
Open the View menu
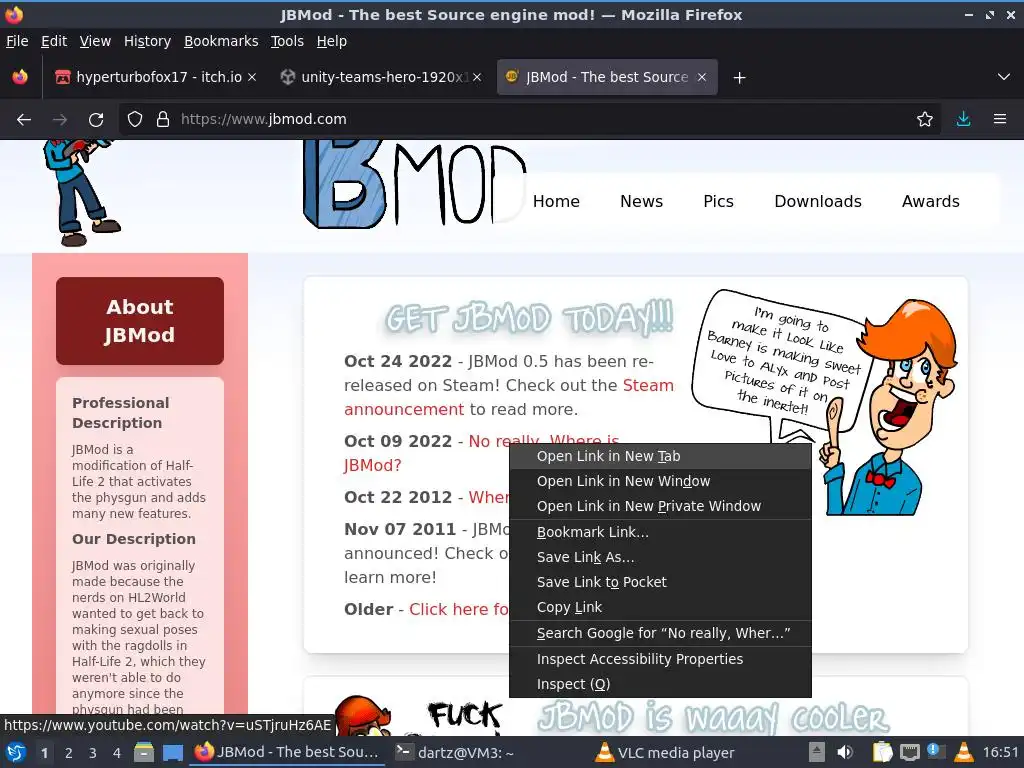pos(95,41)
